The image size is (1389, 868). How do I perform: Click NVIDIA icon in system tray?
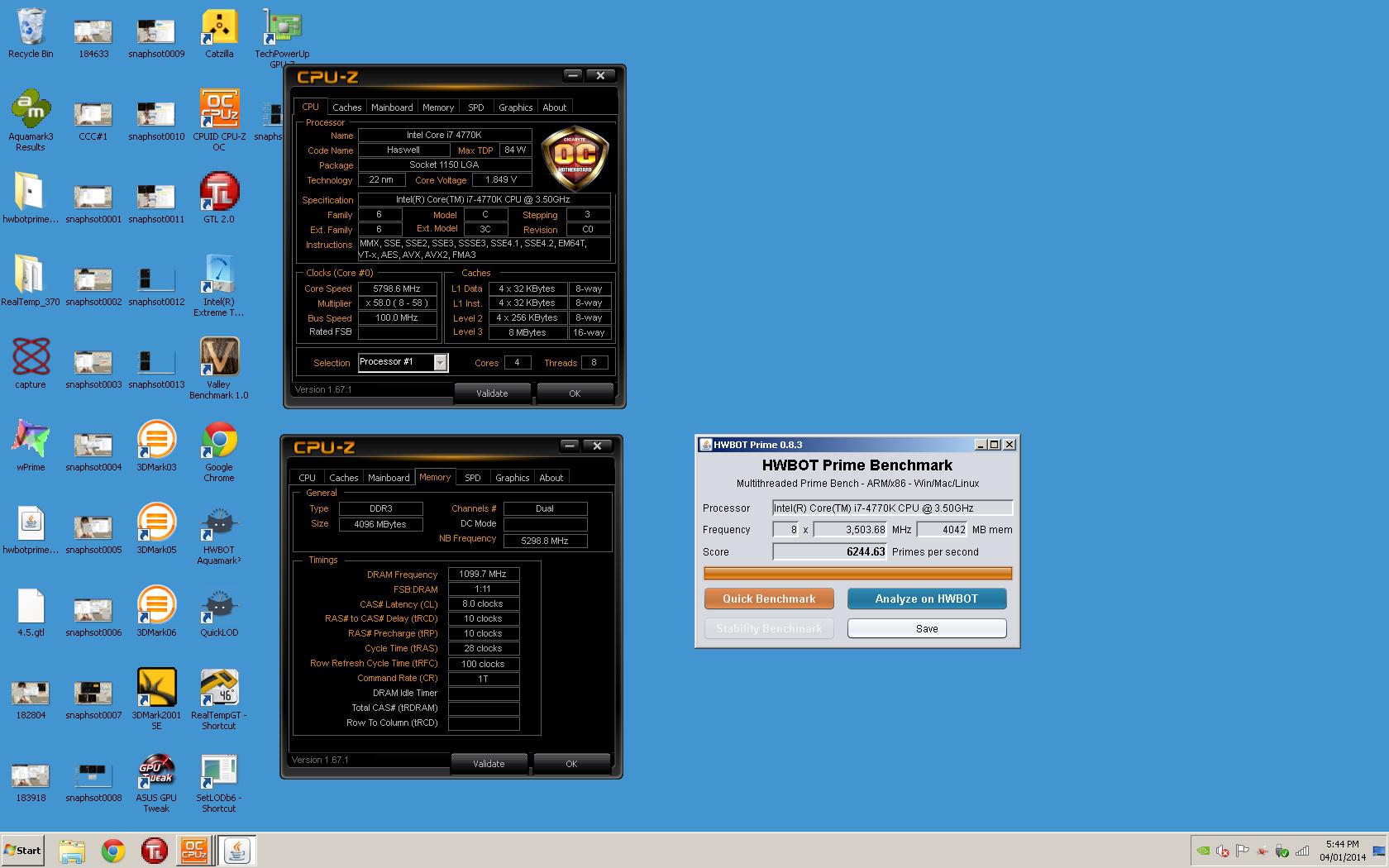point(1204,851)
